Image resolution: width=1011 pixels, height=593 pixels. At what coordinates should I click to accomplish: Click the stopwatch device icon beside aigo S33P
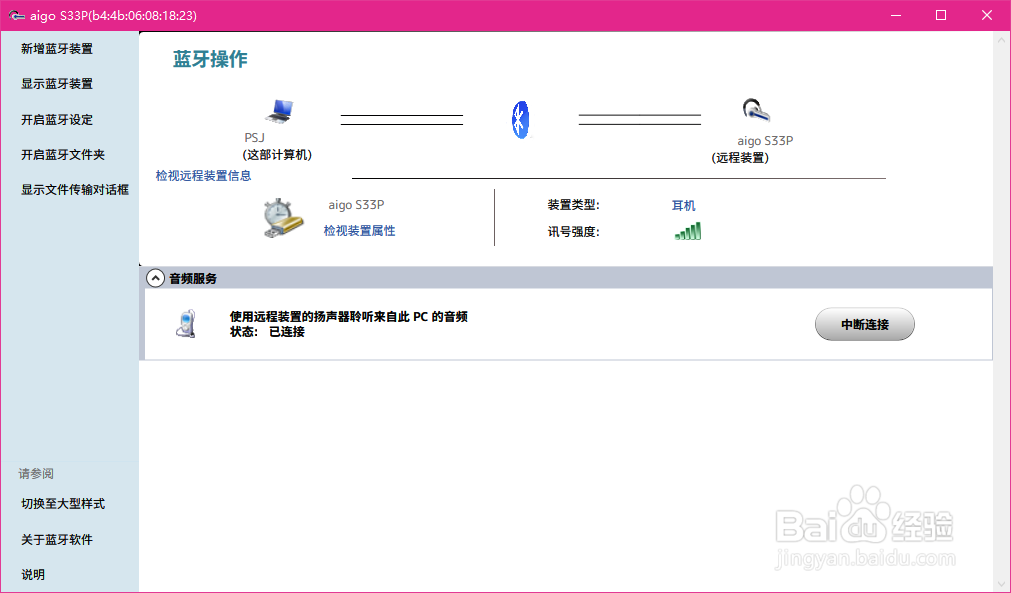point(283,218)
